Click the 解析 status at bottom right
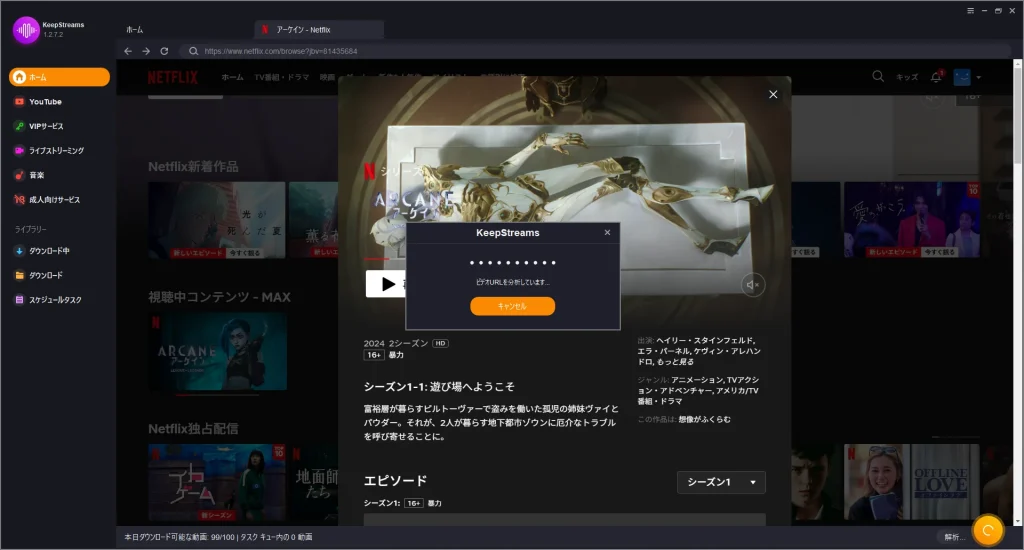Image resolution: width=1024 pixels, height=550 pixels. tap(954, 537)
